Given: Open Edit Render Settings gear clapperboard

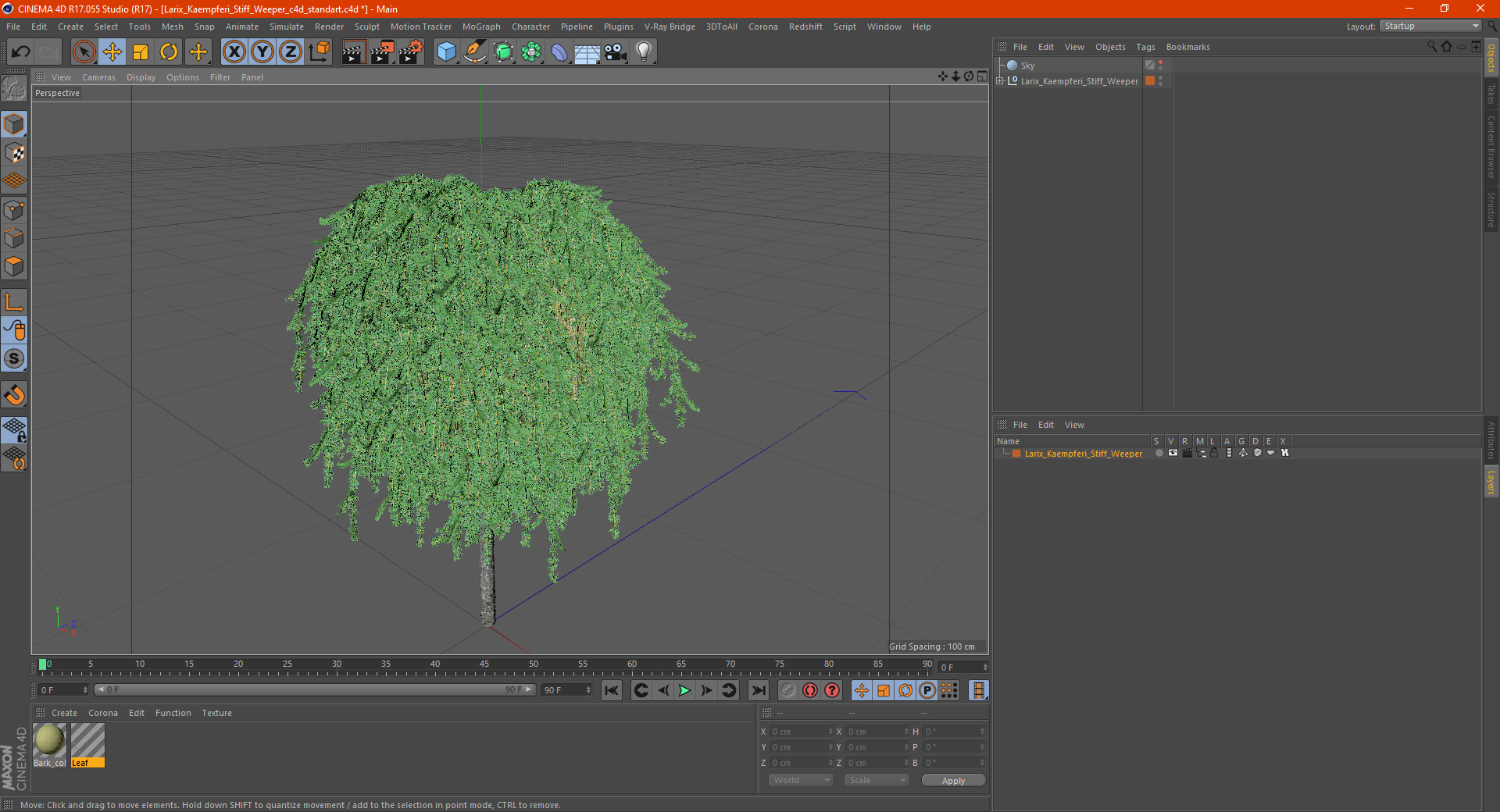Looking at the screenshot, I should click(x=411, y=52).
